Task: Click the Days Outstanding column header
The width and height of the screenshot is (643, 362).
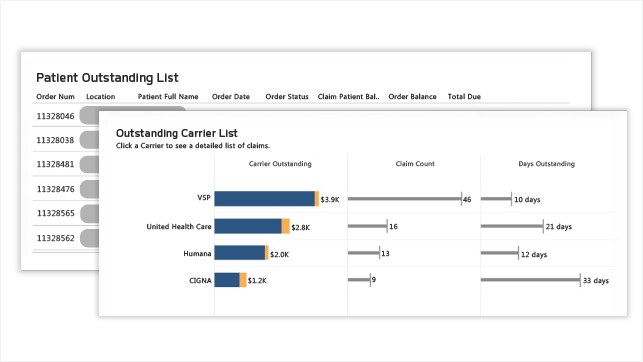Action: click(x=547, y=164)
